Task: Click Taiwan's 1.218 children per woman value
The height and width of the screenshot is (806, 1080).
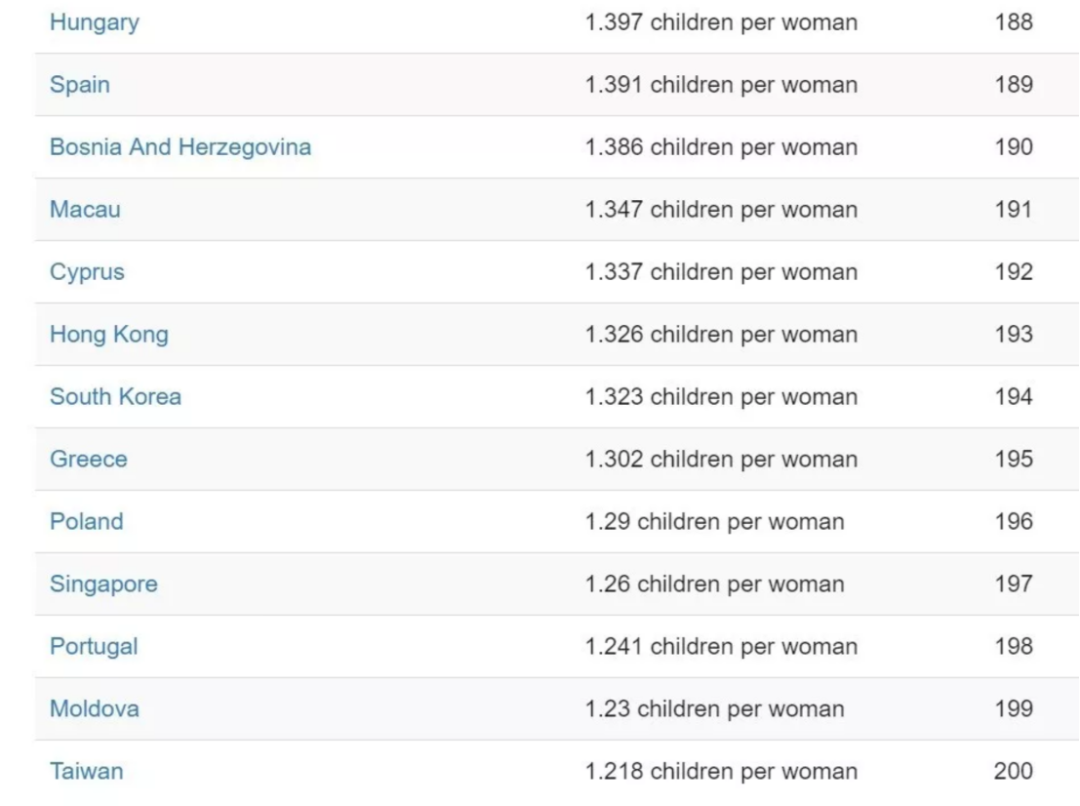Action: tap(720, 771)
